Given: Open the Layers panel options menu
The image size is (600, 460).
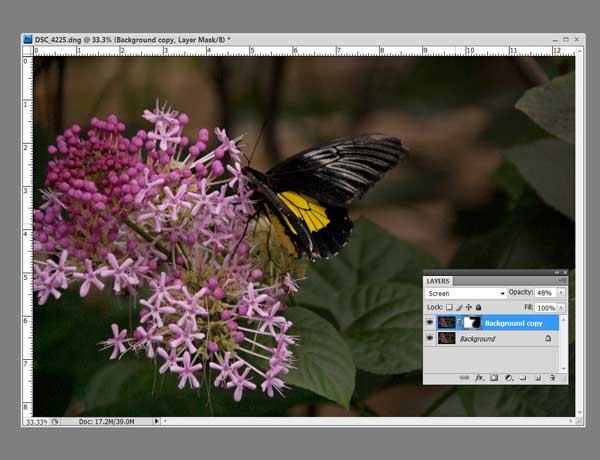Looking at the screenshot, I should coord(562,281).
